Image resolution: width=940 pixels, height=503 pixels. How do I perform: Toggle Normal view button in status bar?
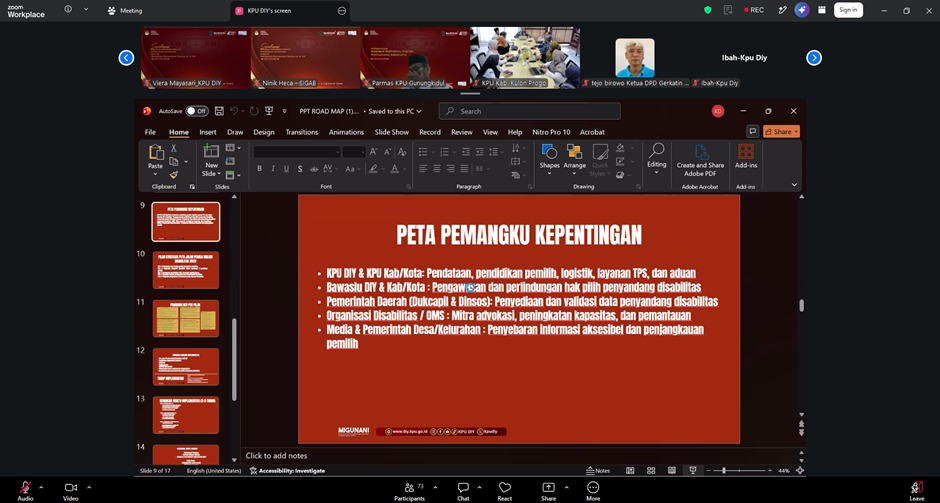pyautogui.click(x=630, y=471)
